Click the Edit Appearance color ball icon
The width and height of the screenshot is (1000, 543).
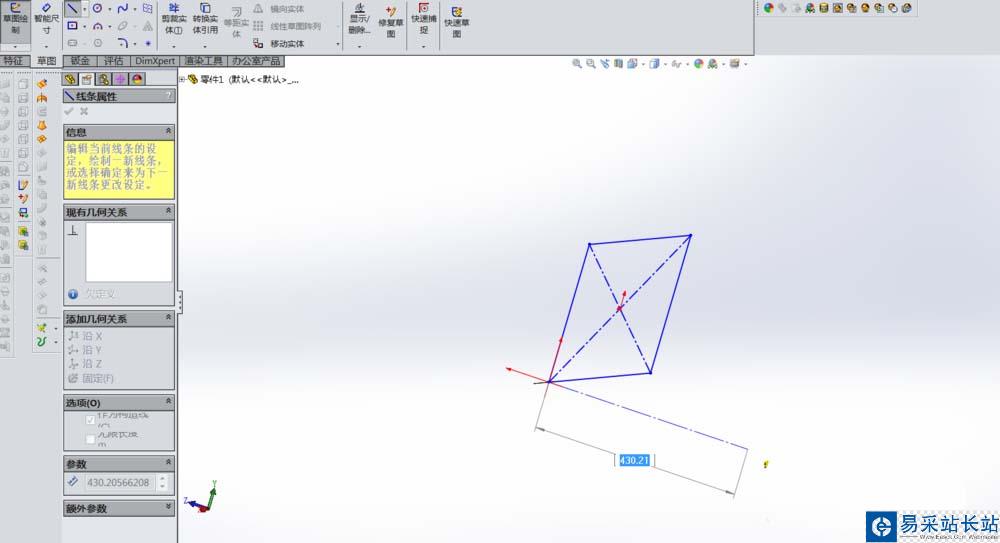[x=698, y=64]
